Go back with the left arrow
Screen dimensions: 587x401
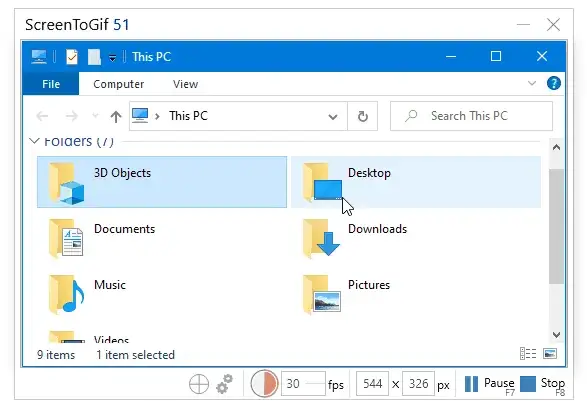(x=42, y=116)
